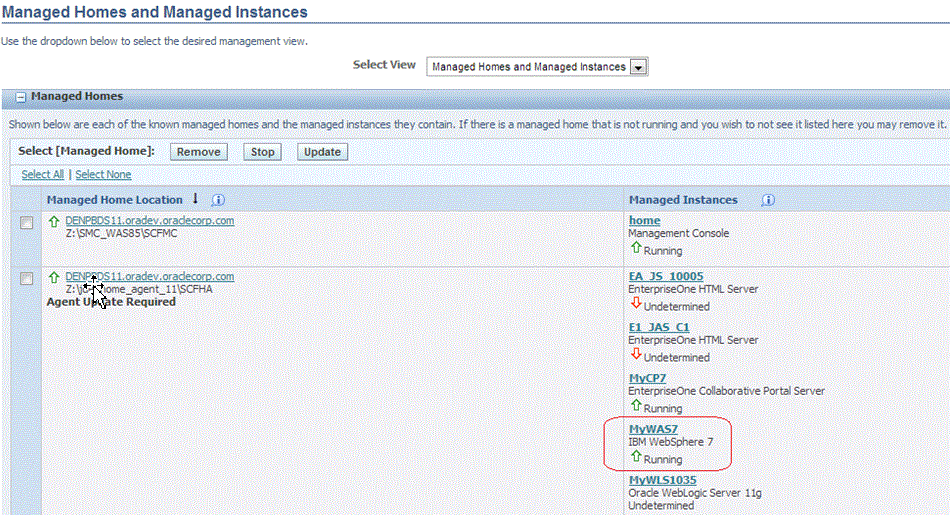This screenshot has width=950, height=515.
Task: Sort by Managed Home Location arrow
Action: 195,199
